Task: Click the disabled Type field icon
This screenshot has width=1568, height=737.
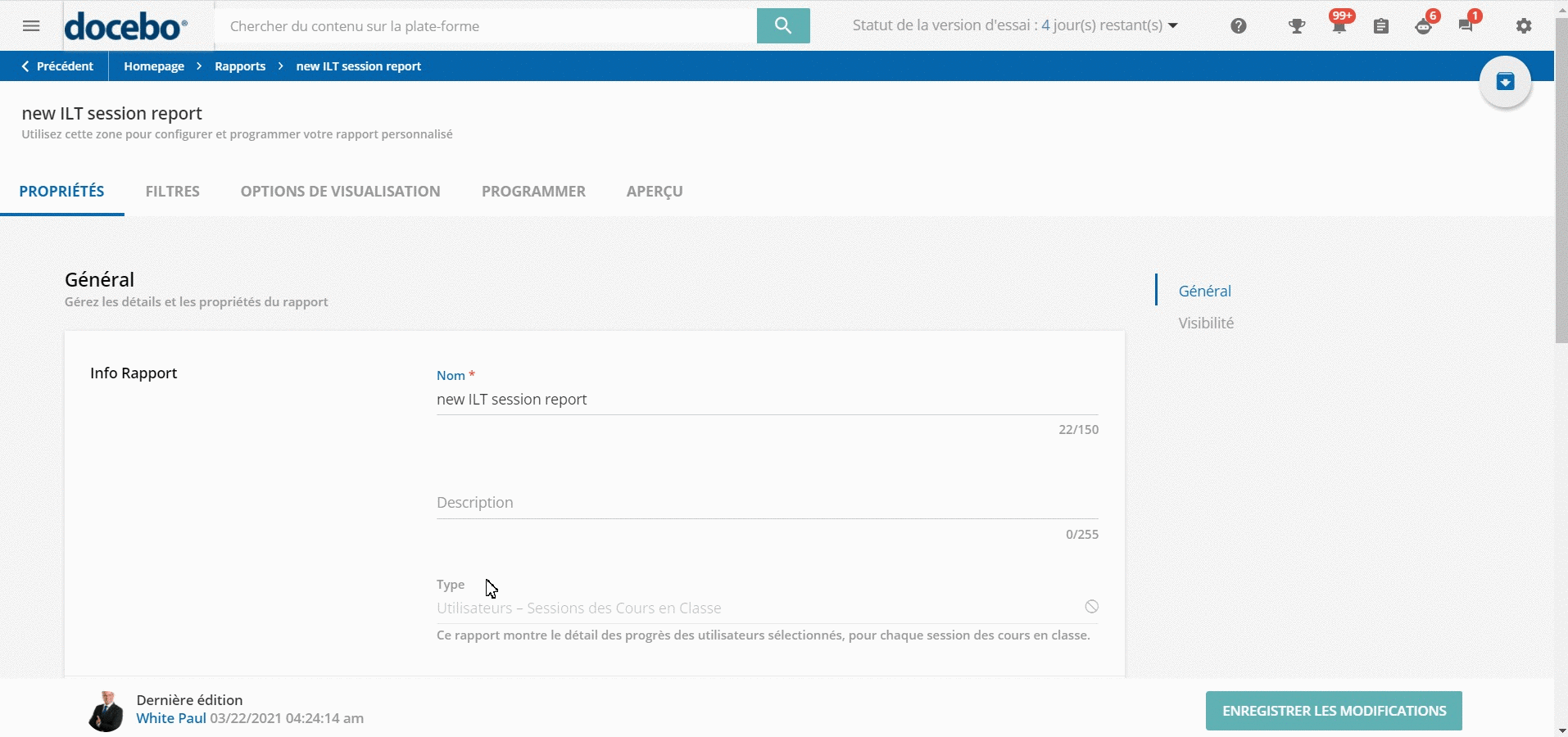Action: point(1092,607)
